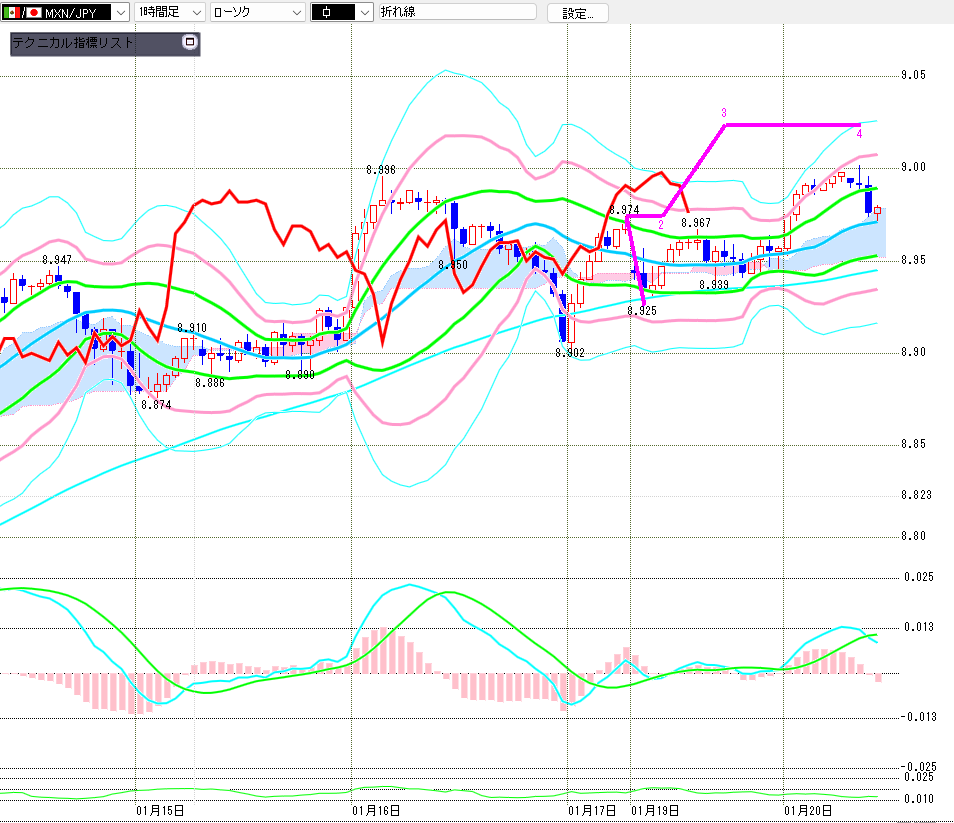Screen dimensions: 954x823
Task: Click the Japan flag icon in pair selector
Action: 33,13
